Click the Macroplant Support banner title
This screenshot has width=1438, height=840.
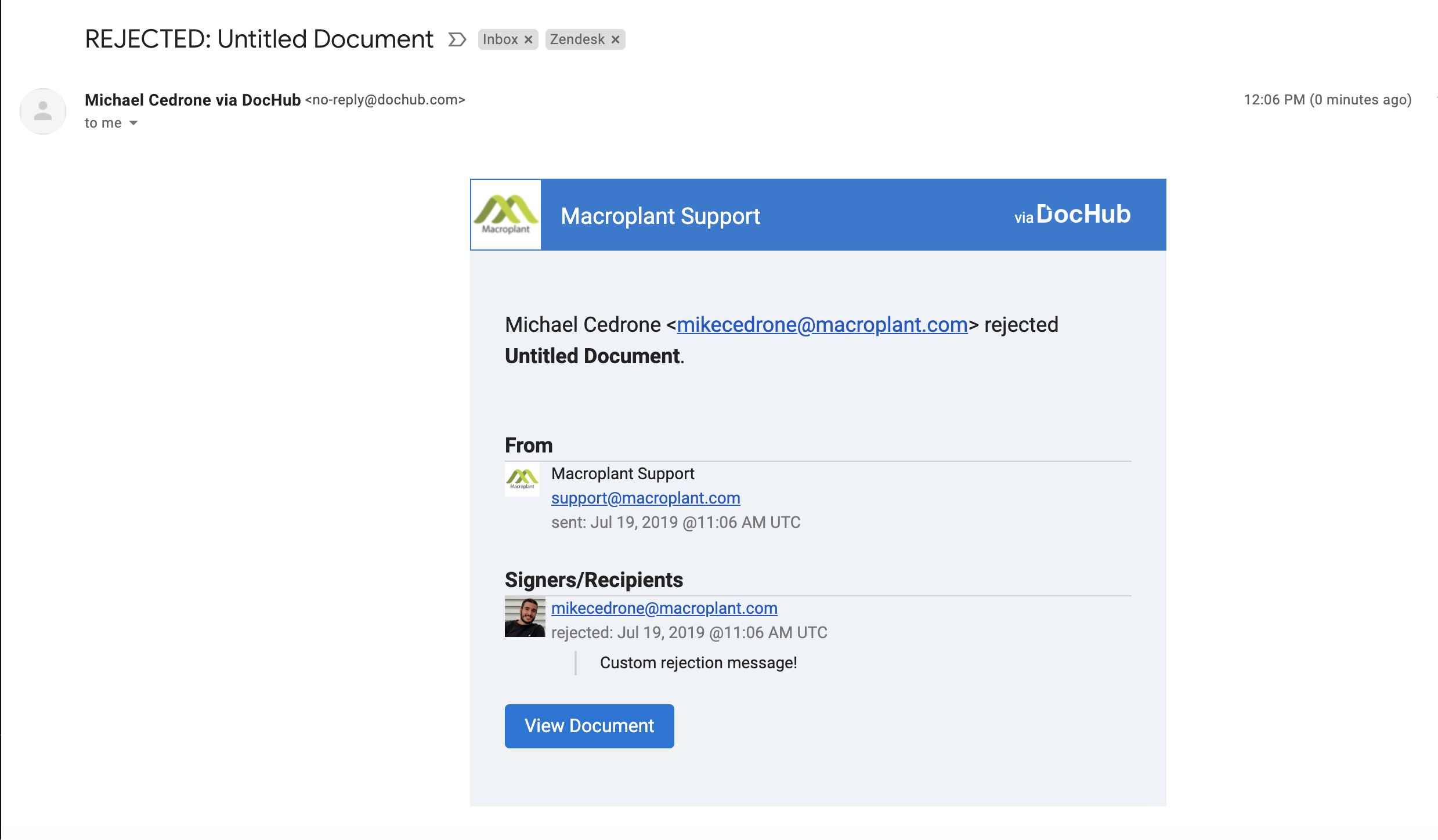660,216
